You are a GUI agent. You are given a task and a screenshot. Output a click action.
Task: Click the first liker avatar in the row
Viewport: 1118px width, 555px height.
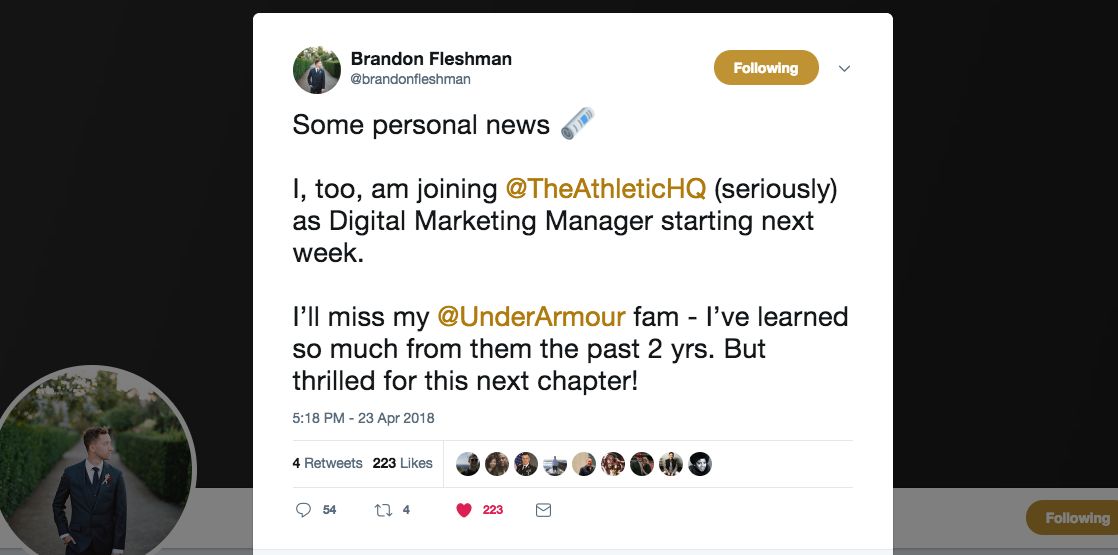click(468, 464)
